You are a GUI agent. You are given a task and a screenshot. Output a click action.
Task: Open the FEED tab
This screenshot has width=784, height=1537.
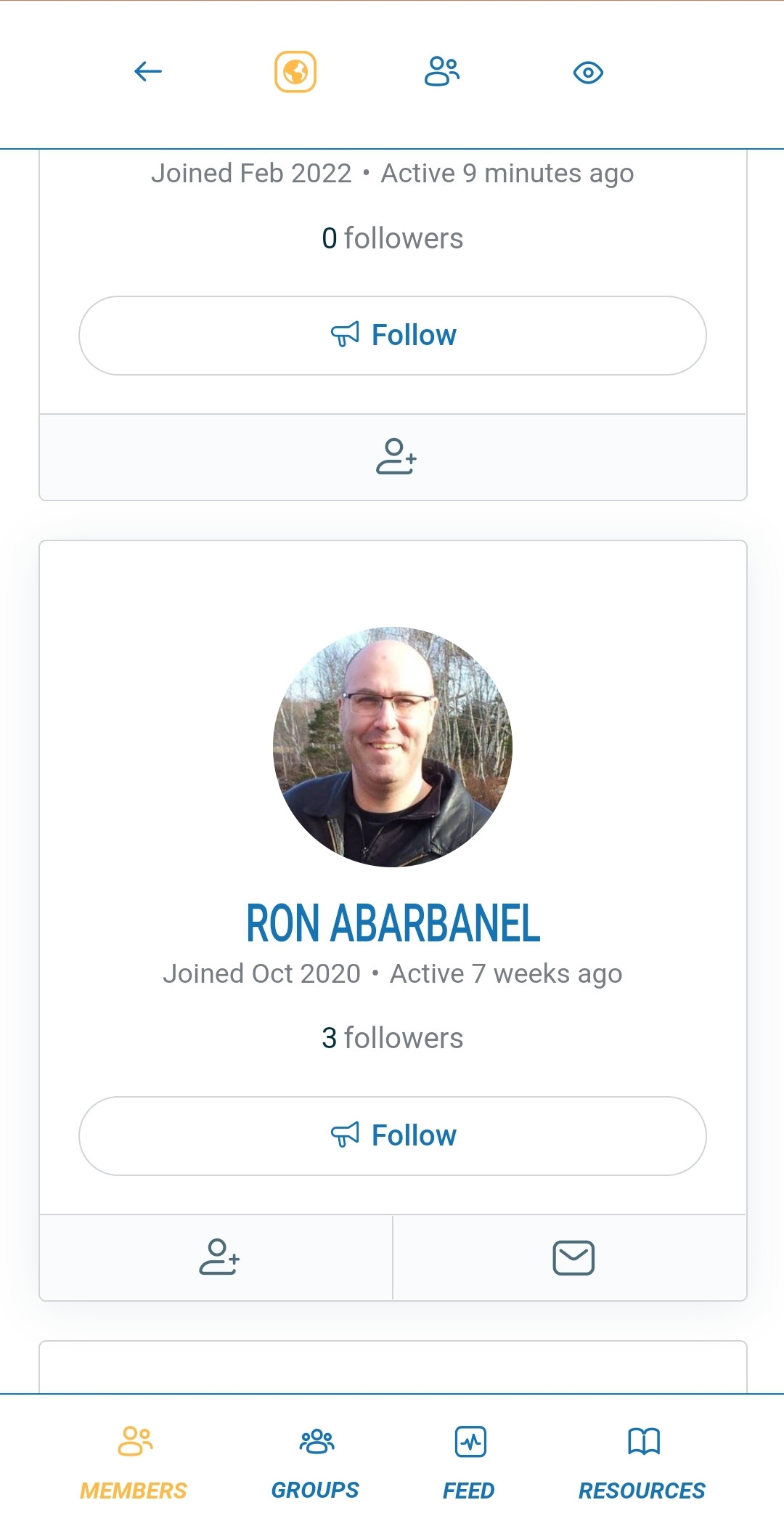click(469, 1461)
